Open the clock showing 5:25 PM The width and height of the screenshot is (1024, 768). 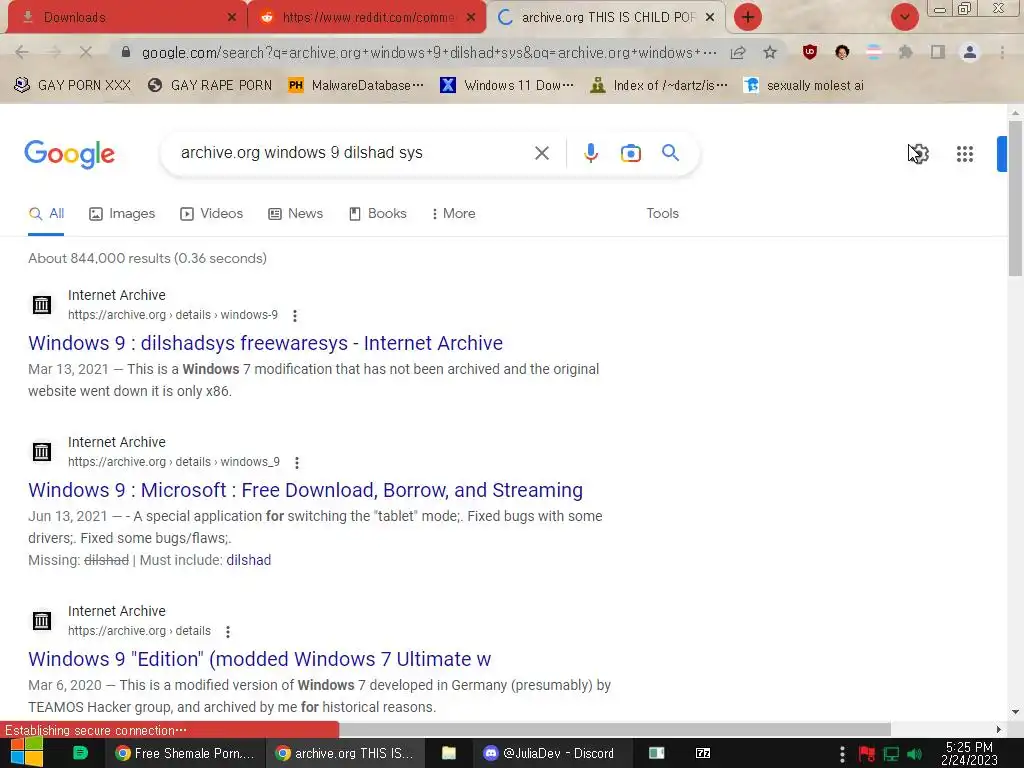tap(969, 754)
